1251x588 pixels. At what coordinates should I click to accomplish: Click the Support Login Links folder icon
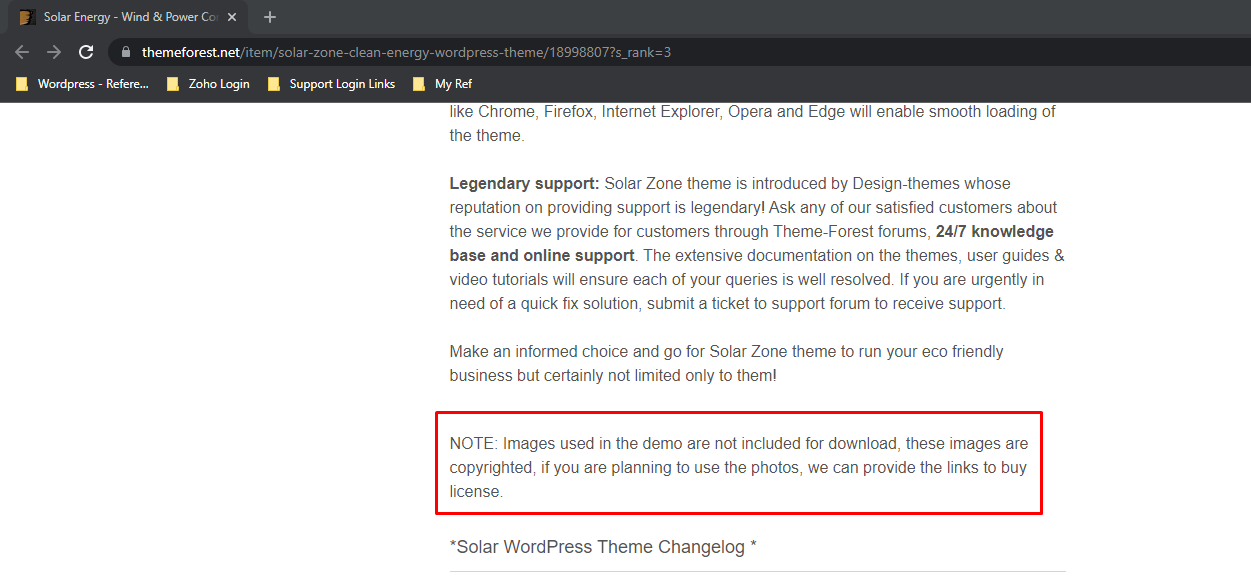coord(274,84)
